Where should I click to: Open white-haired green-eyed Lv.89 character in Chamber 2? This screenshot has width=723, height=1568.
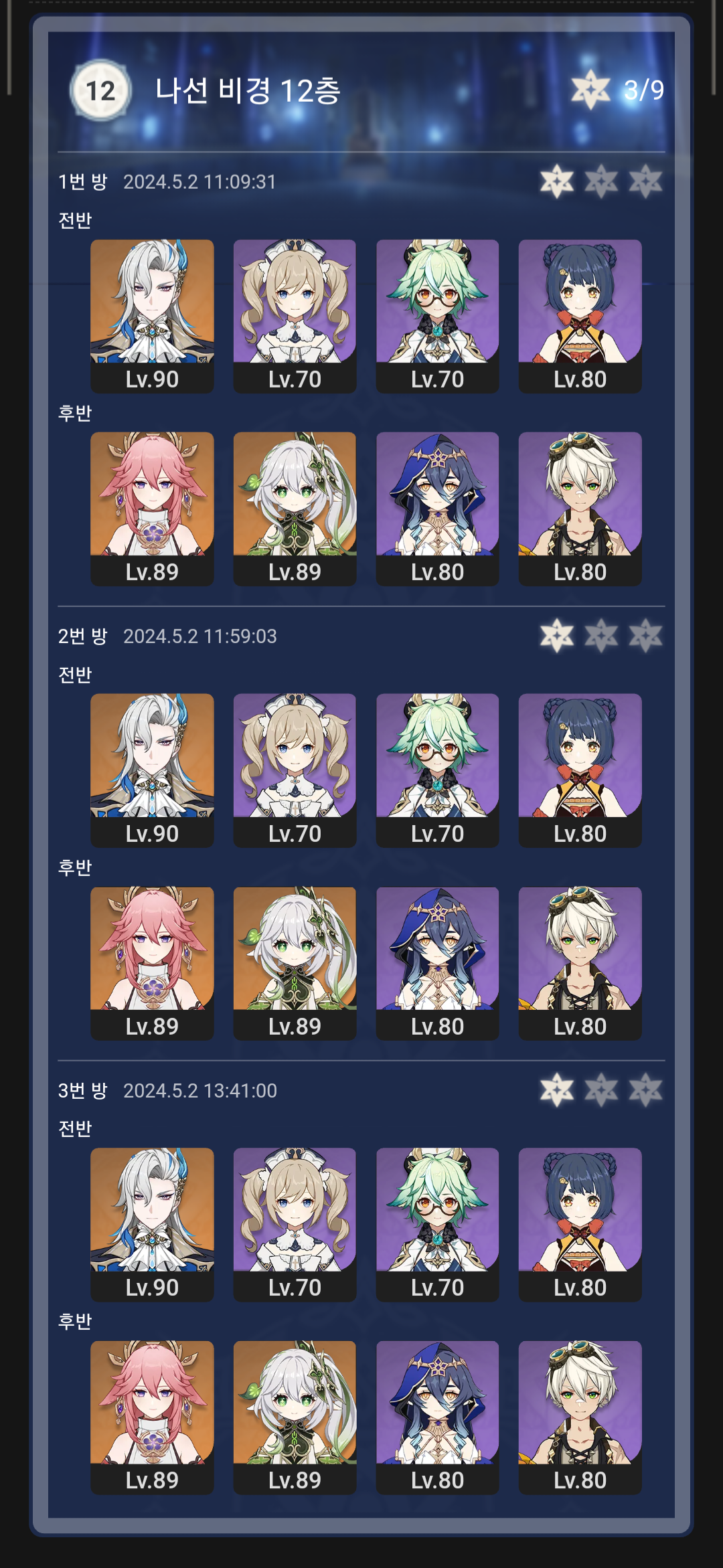(295, 963)
